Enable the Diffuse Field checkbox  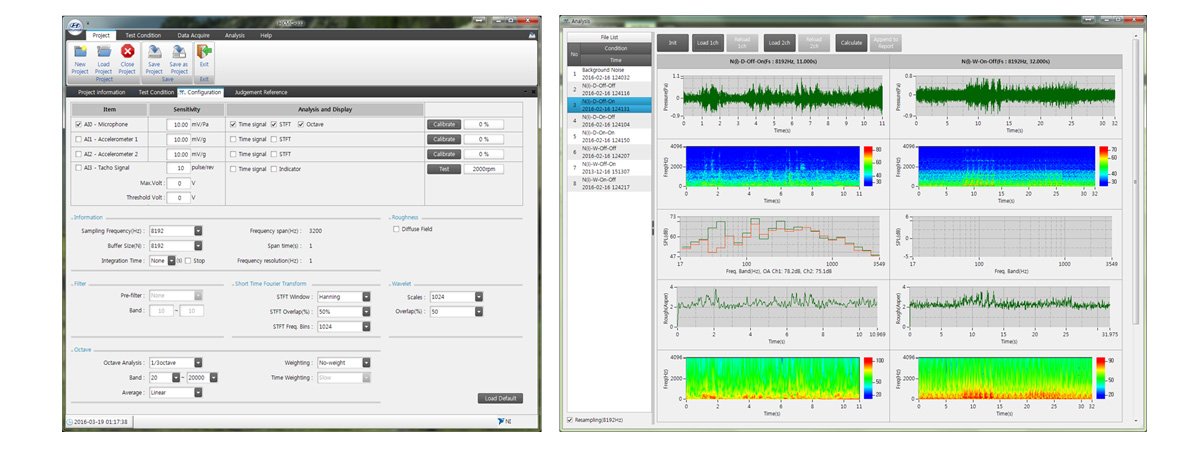point(396,228)
